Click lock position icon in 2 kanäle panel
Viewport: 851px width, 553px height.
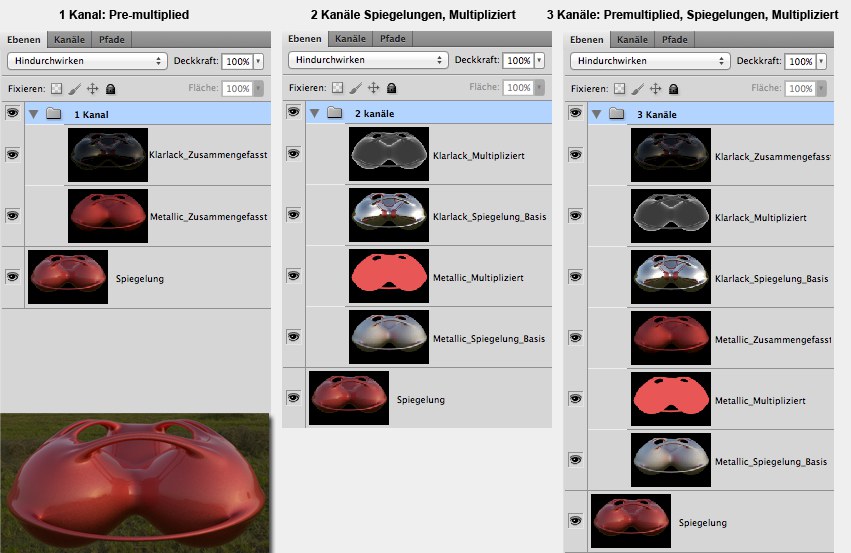coord(373,88)
